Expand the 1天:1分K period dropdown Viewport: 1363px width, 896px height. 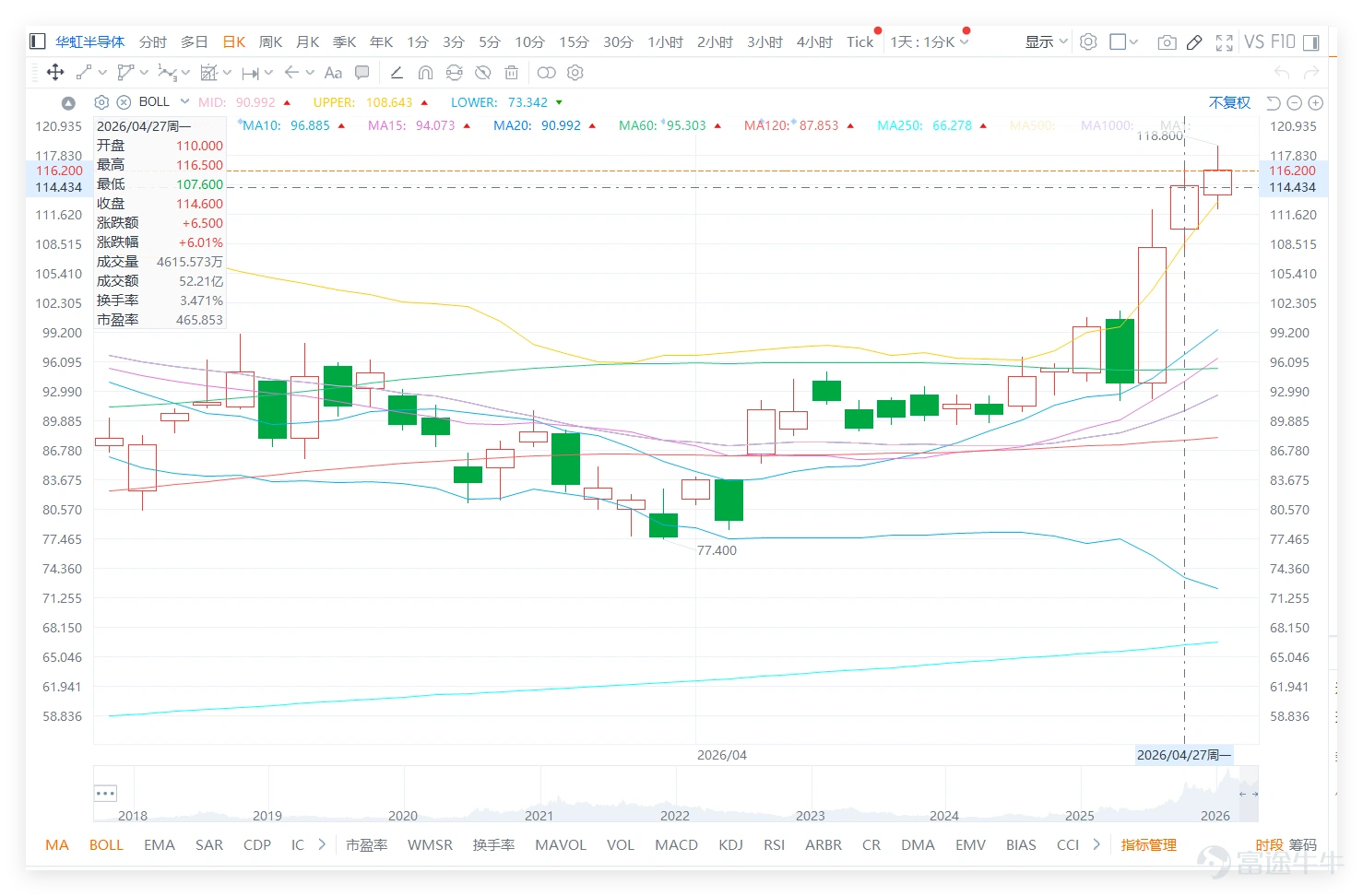930,41
